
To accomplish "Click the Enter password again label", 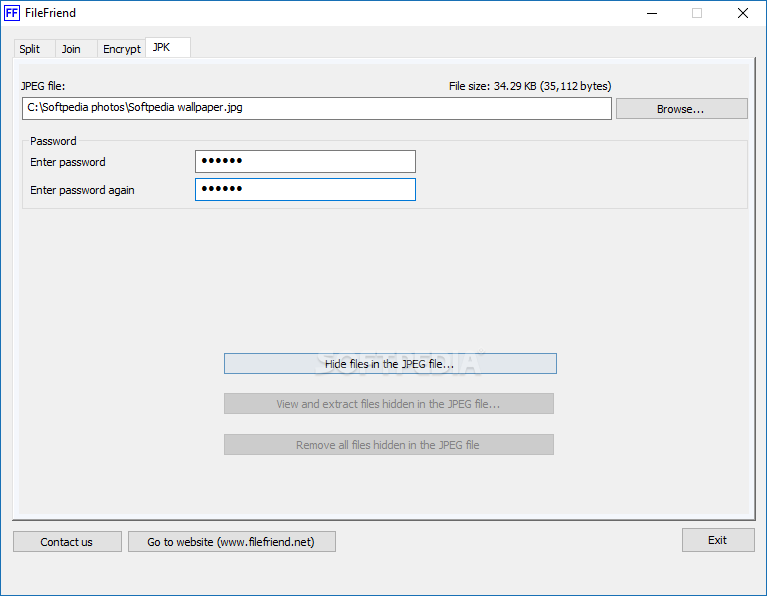I will [82, 190].
